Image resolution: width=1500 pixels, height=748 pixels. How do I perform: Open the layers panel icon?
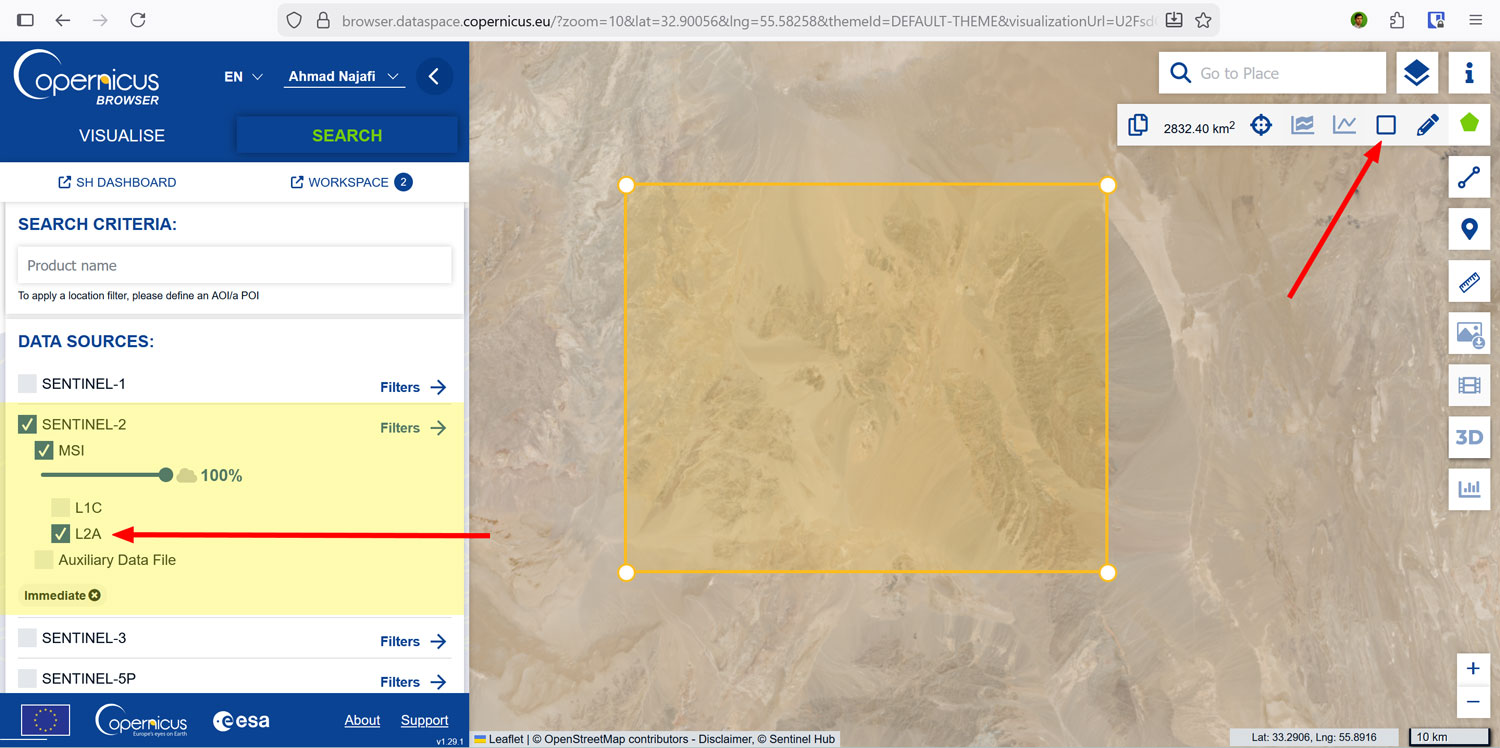(1416, 73)
